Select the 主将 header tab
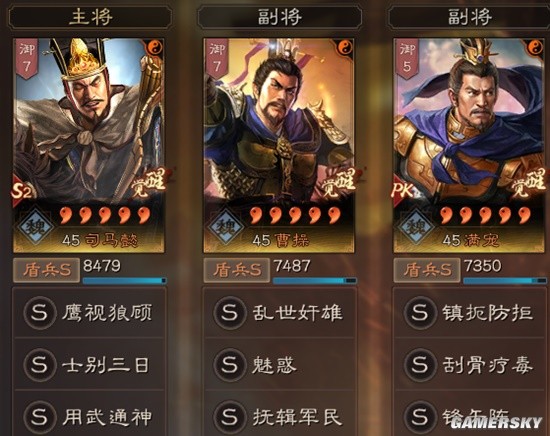550x436 pixels. tap(90, 17)
